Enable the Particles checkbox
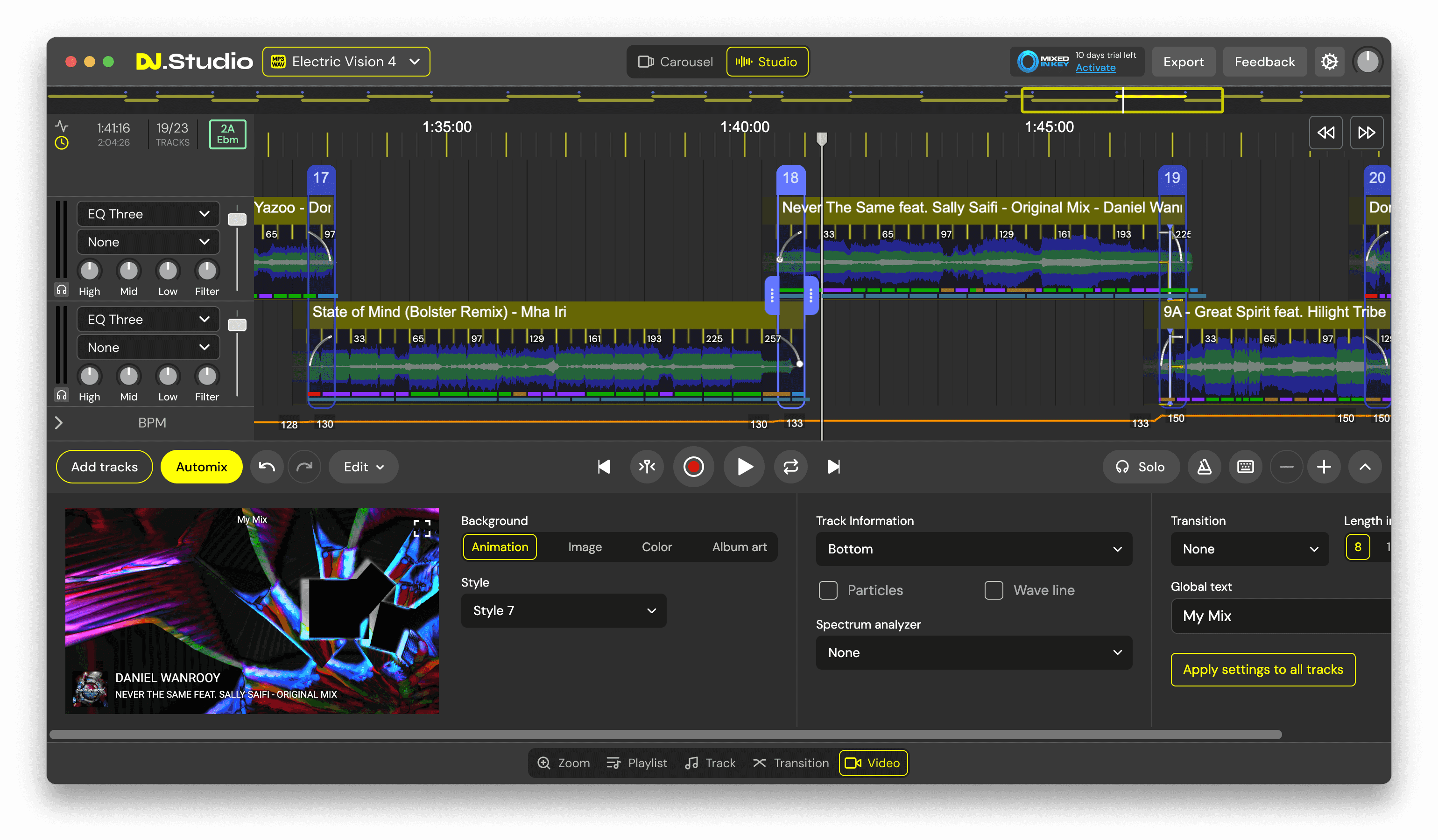This screenshot has width=1438, height=840. click(828, 590)
